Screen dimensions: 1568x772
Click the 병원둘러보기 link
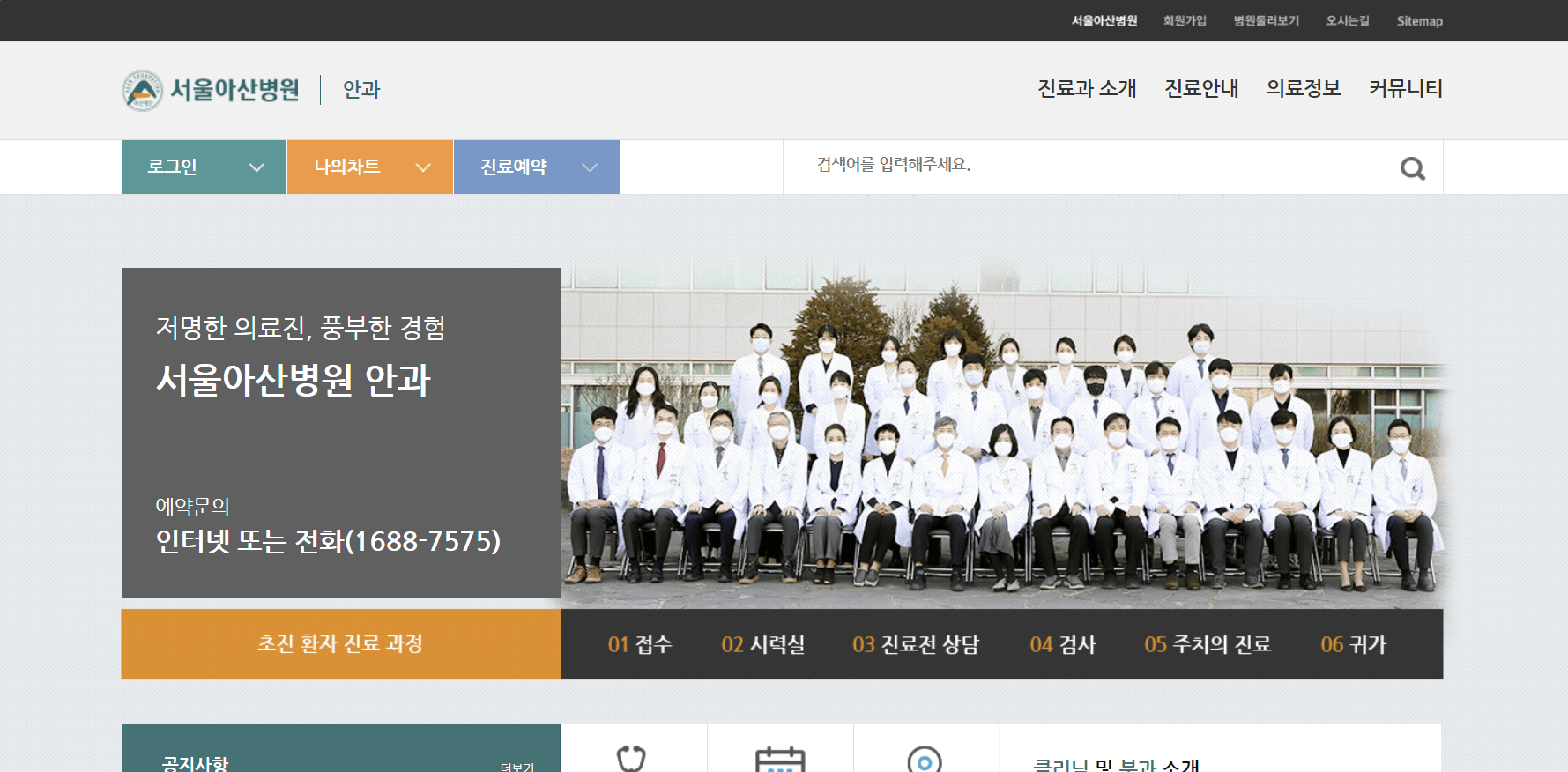1267,20
